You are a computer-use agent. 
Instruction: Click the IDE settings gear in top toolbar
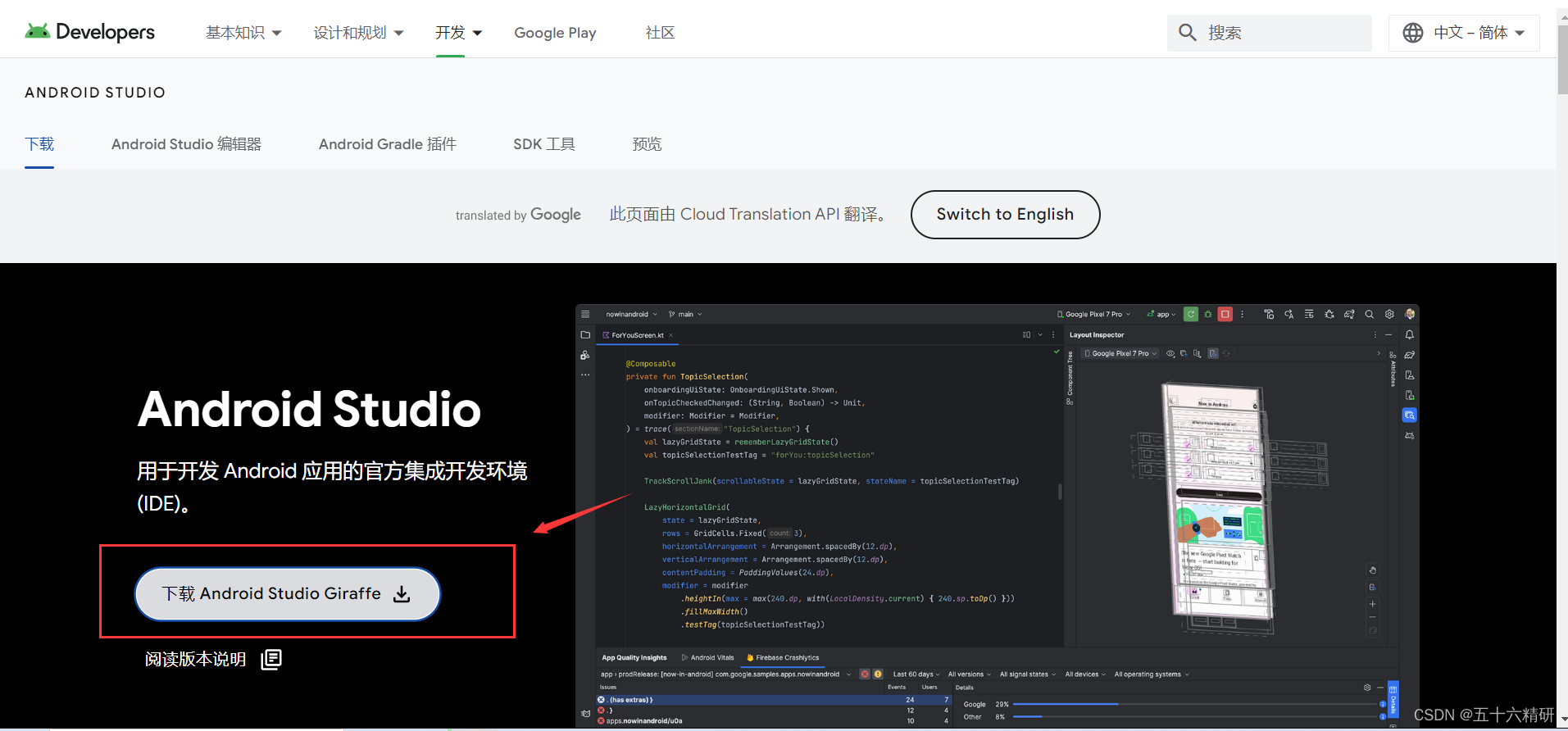[1389, 314]
